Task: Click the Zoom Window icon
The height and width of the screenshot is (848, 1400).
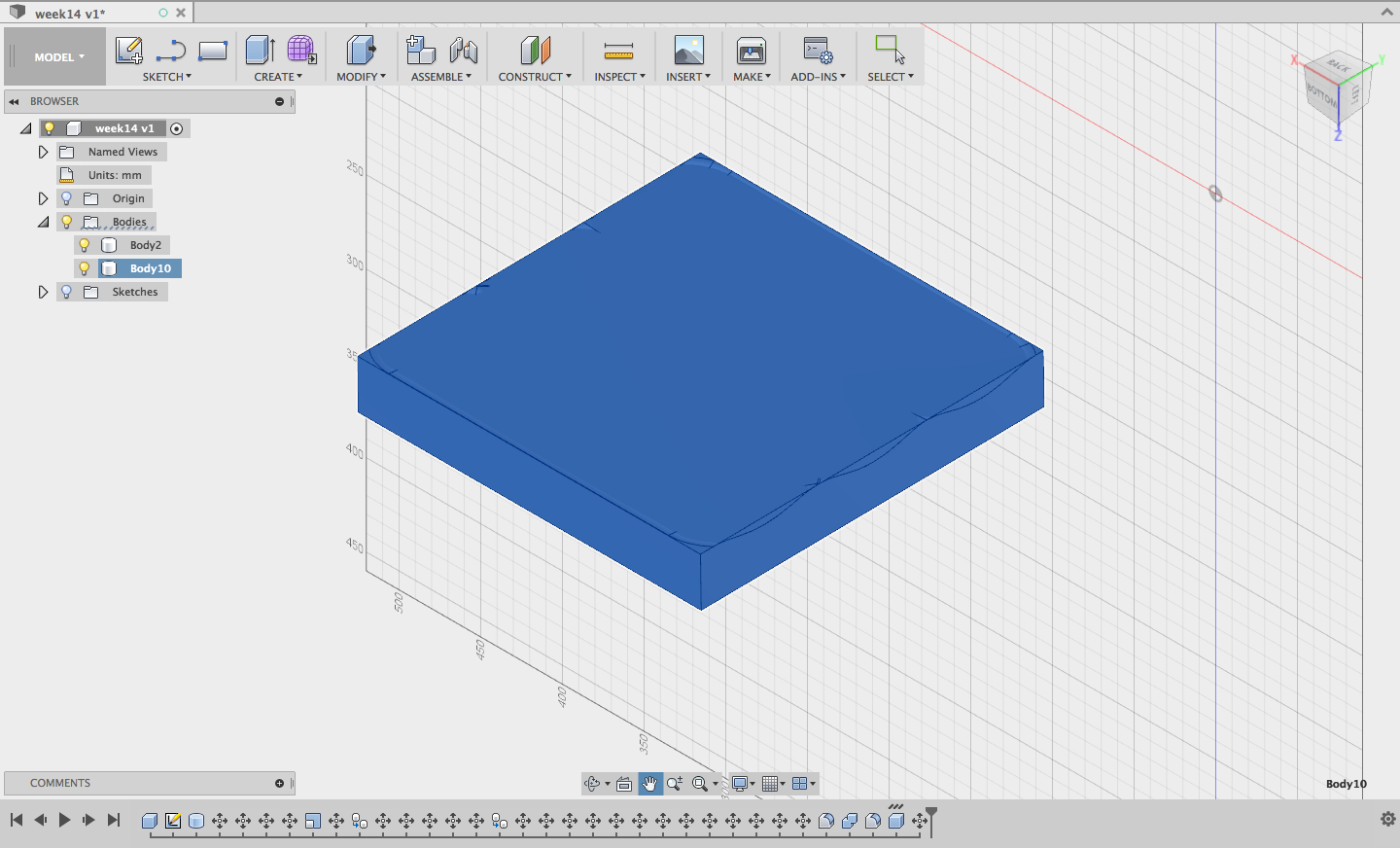Action: [x=700, y=784]
